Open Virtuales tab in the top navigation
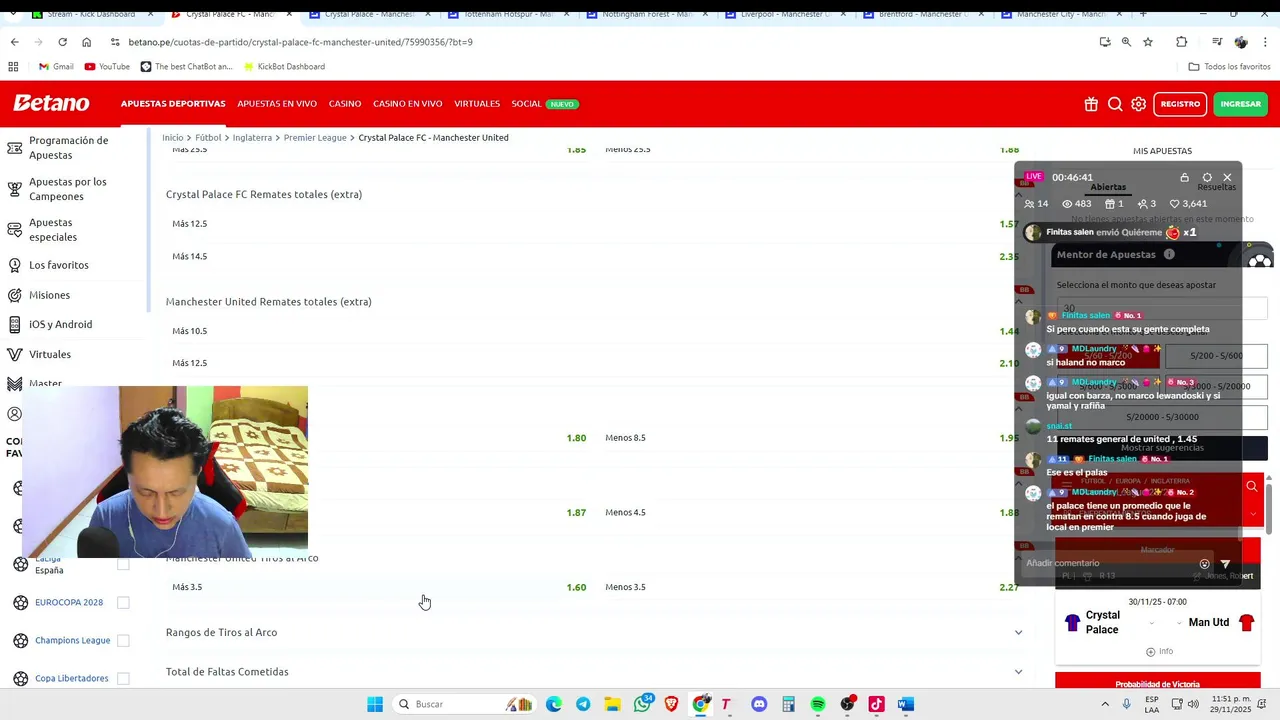The height and width of the screenshot is (720, 1280). pos(477,104)
